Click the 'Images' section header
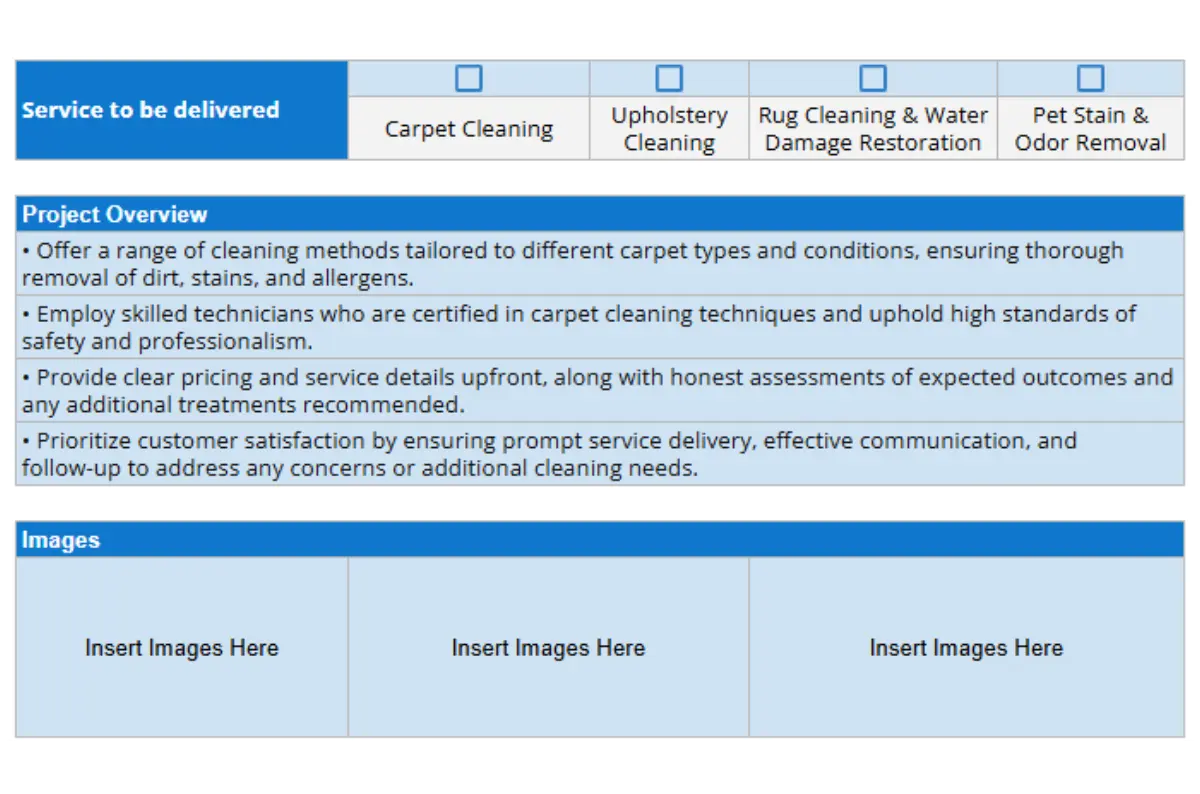Screen dimensions: 1200x794 point(600,540)
